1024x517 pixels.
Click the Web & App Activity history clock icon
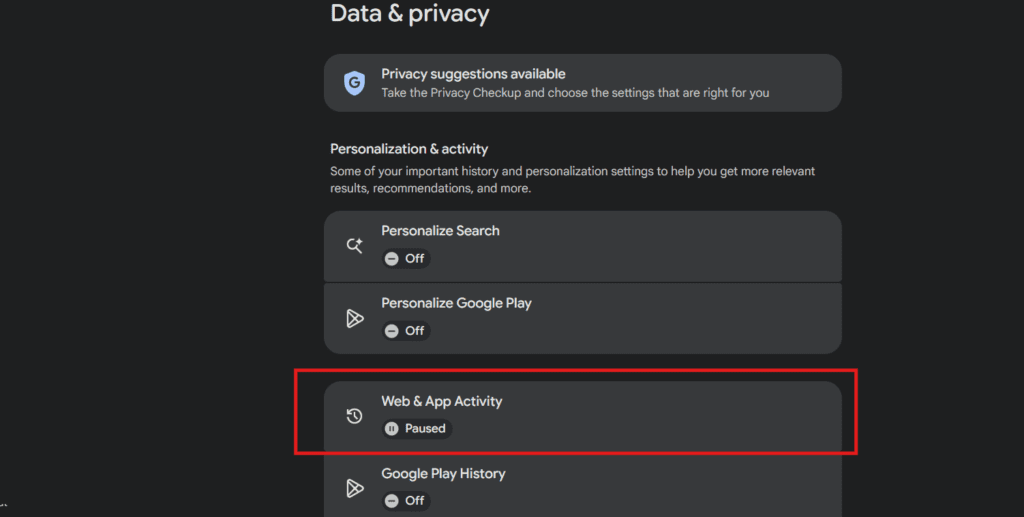click(355, 416)
